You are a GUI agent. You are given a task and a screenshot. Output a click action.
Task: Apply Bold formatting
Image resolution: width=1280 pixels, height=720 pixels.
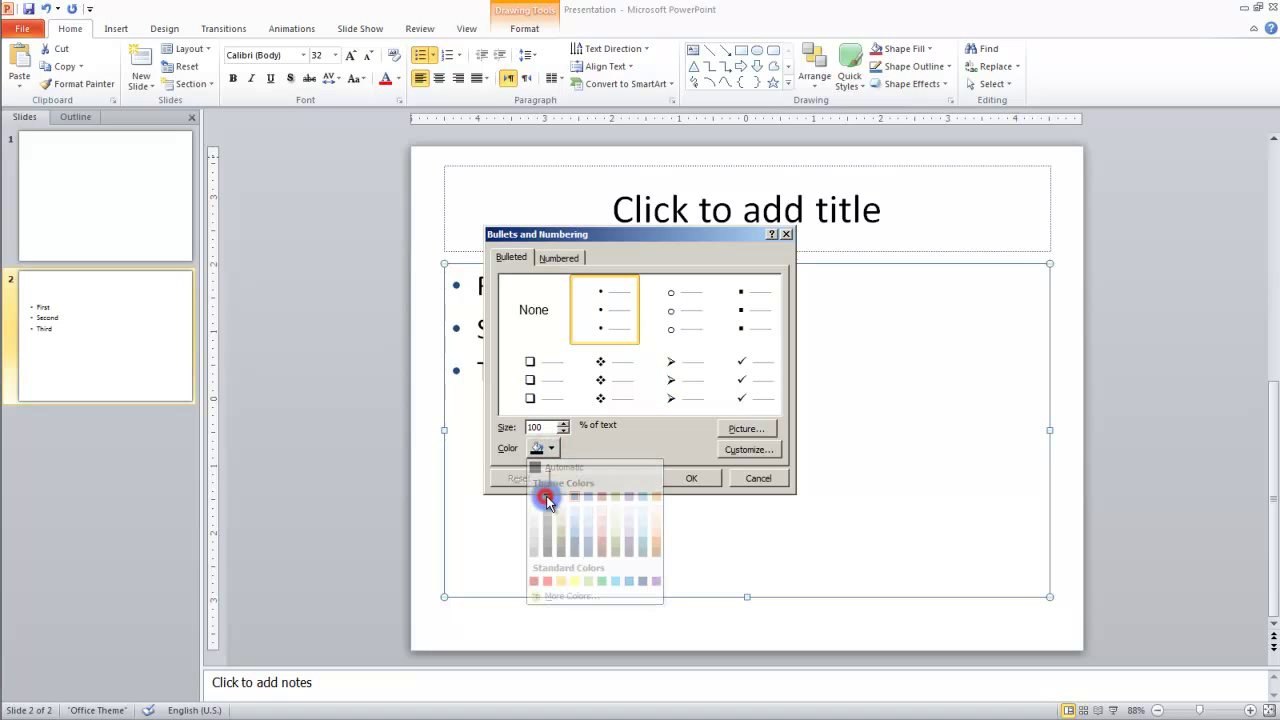233,78
